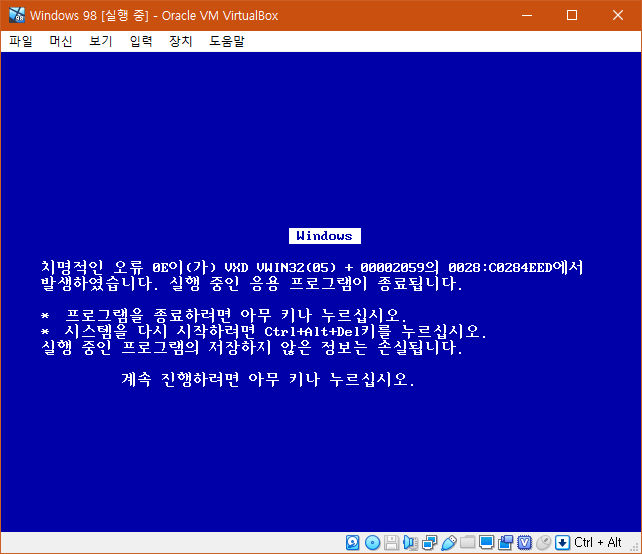Click the line 프로그램을 종료하려면 아무 키나
The image size is (642, 554).
pos(224,315)
